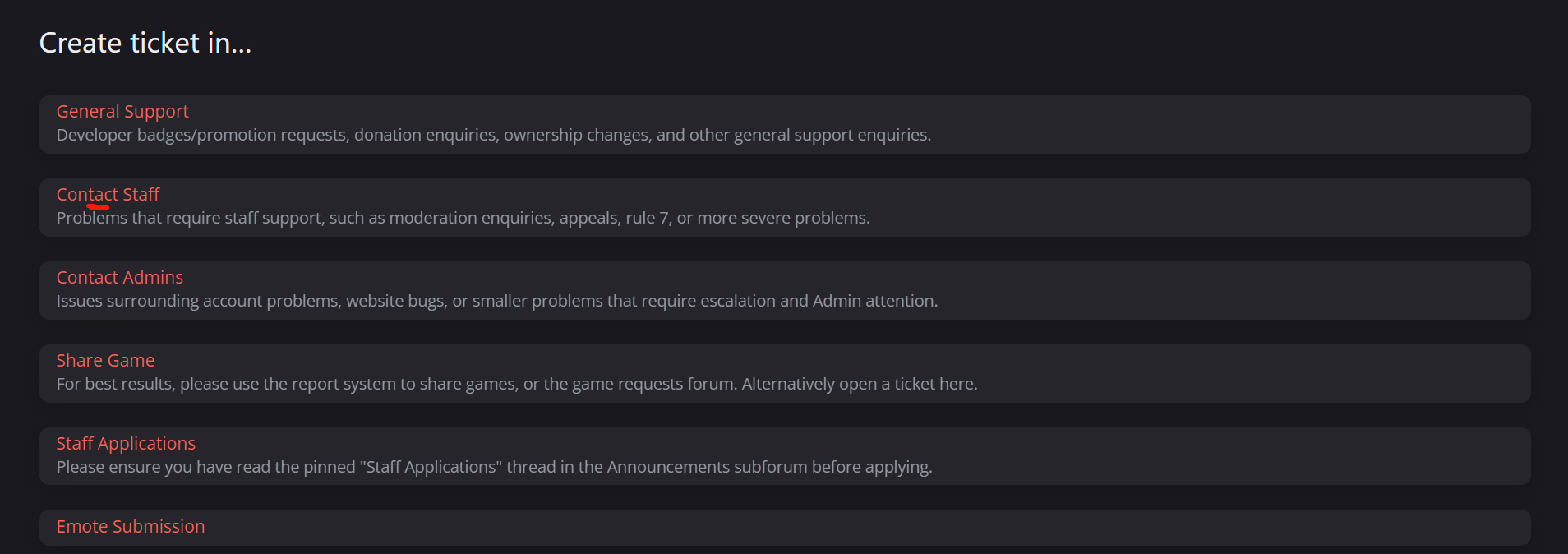Click blank space in General Support card
Screen dimensions: 1568x554
tap(1233, 123)
